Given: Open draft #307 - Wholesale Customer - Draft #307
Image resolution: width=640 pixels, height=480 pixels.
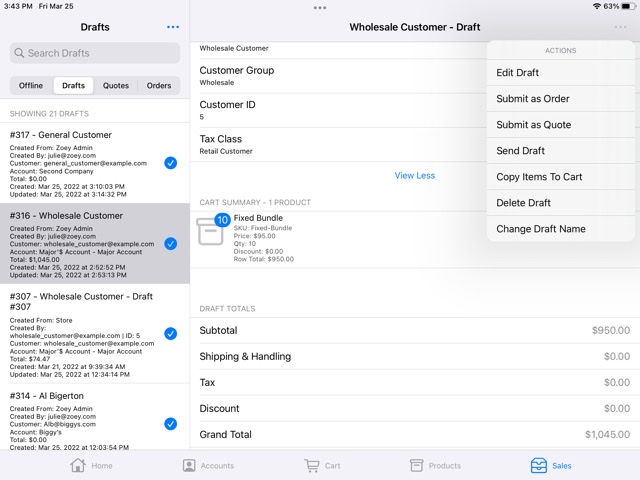Looking at the screenshot, I should [x=95, y=333].
